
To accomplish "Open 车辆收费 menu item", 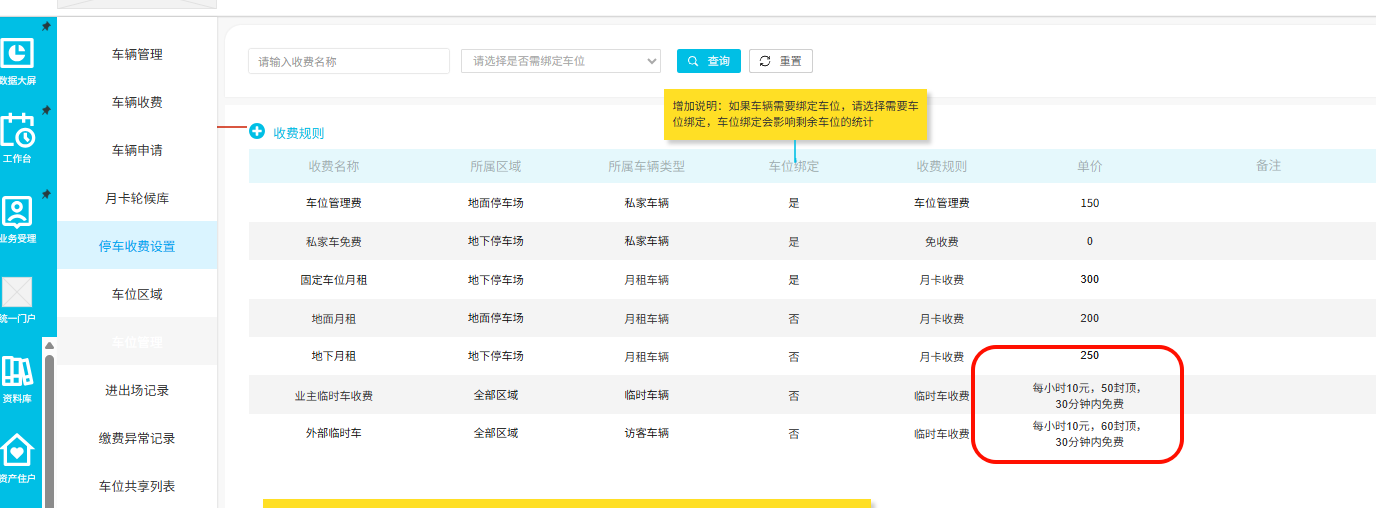I will 137,102.
